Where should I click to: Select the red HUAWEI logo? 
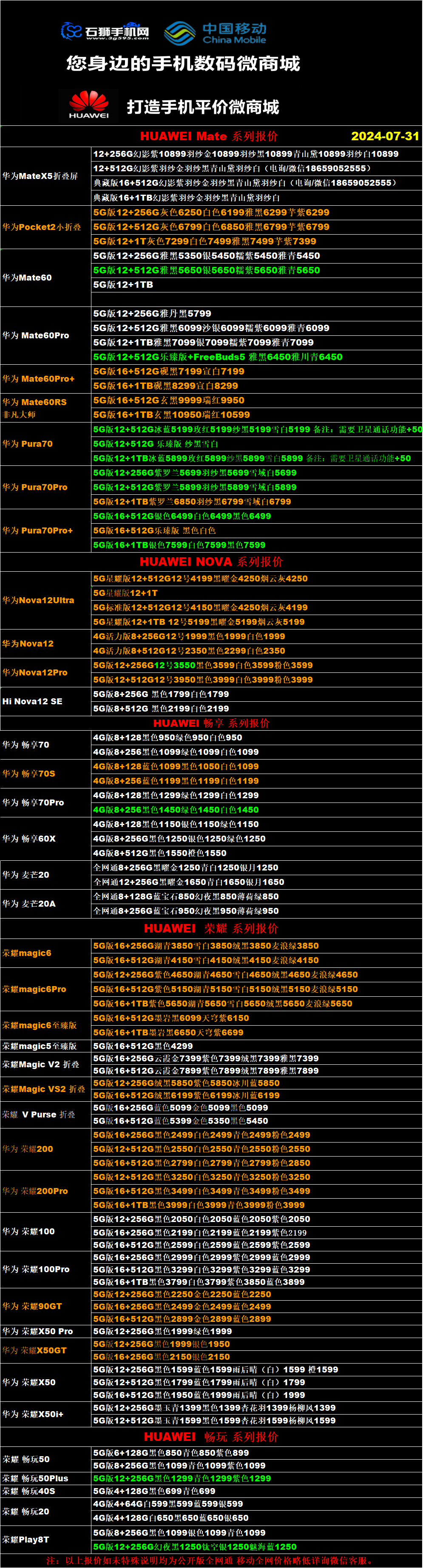(x=89, y=105)
